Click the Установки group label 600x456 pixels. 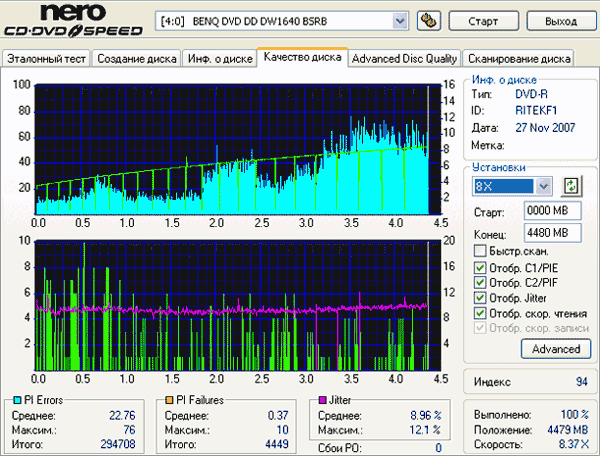(x=499, y=167)
